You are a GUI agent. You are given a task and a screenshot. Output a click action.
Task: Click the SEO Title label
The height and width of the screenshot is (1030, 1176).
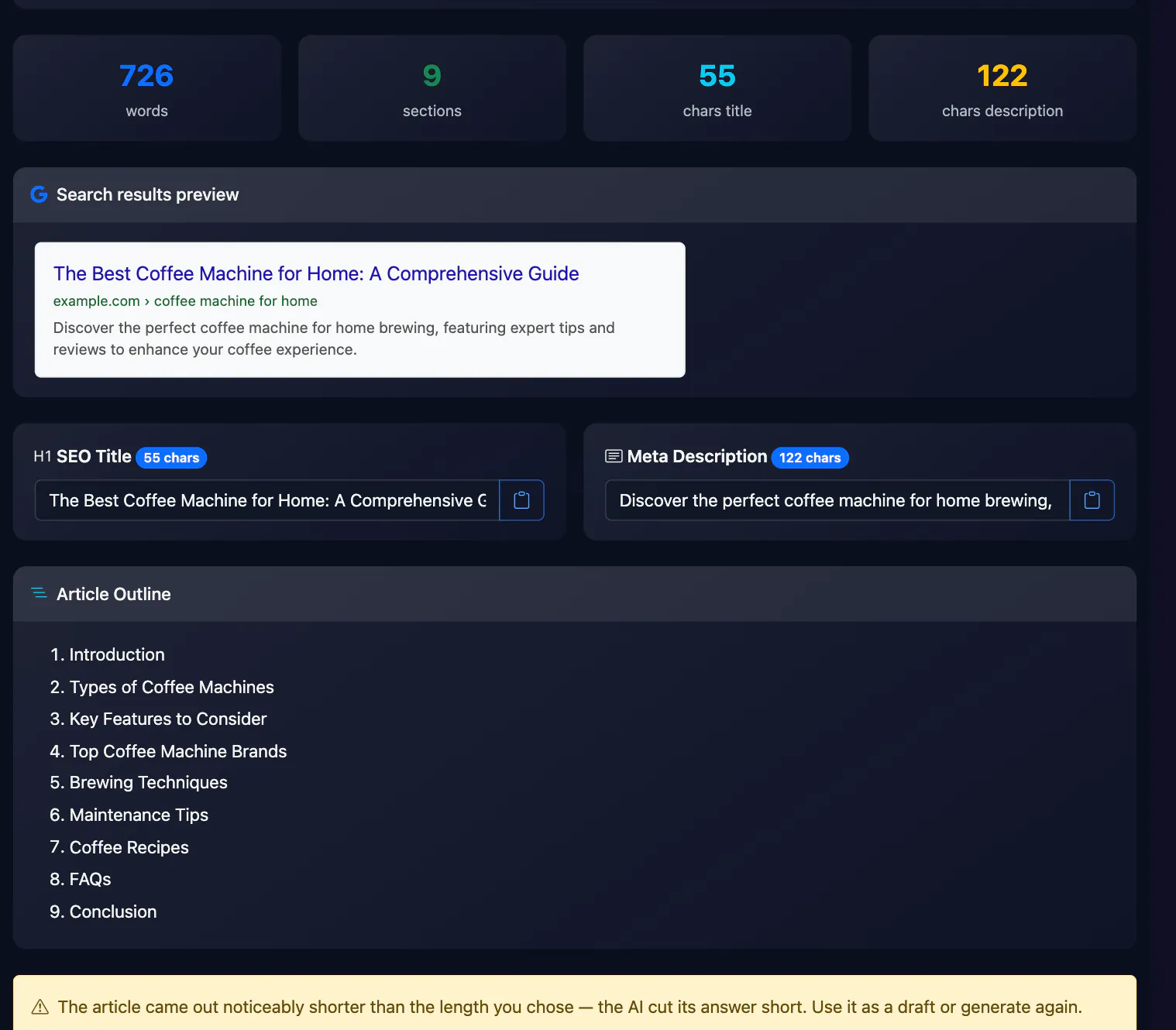94,456
